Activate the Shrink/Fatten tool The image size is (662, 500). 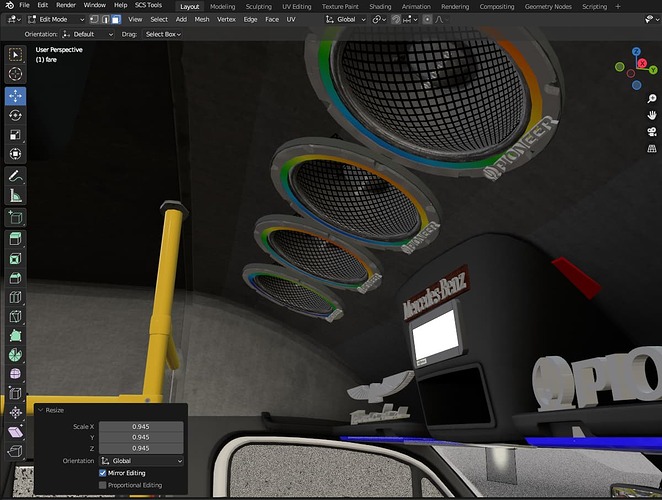coord(16,413)
